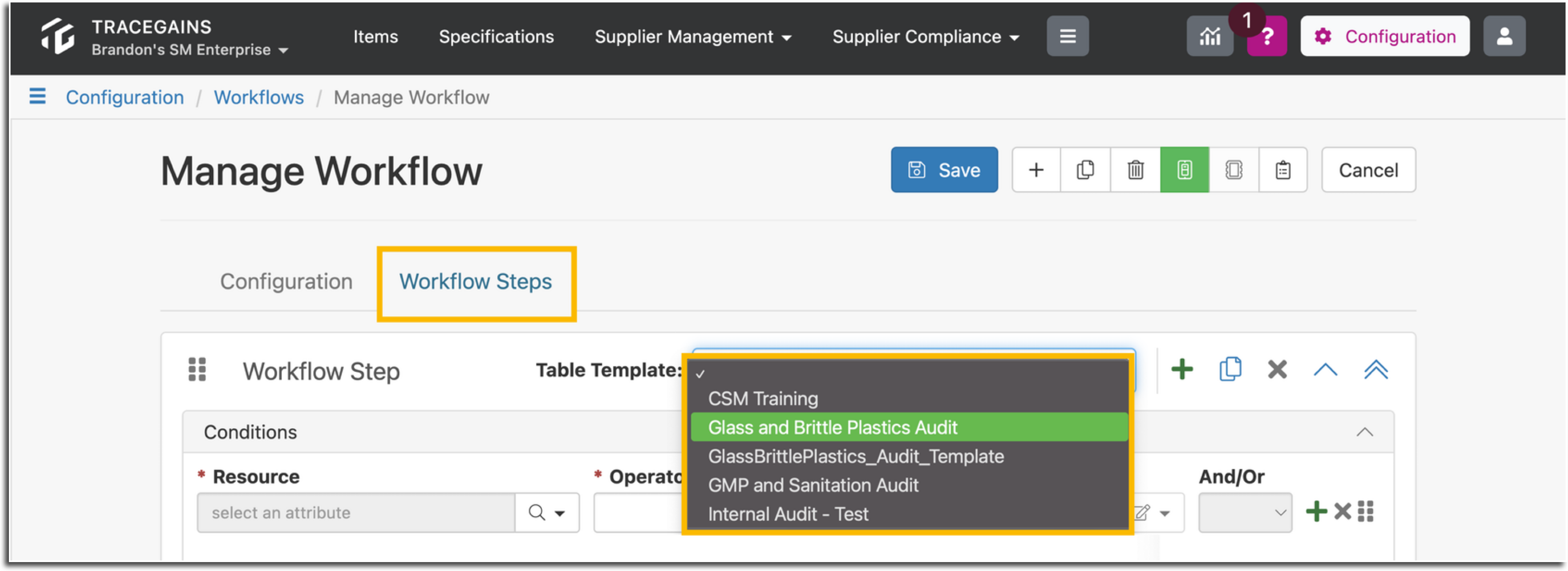This screenshot has width=1568, height=571.
Task: Open the clipboard list icon next to Cancel
Action: pyautogui.click(x=1283, y=170)
